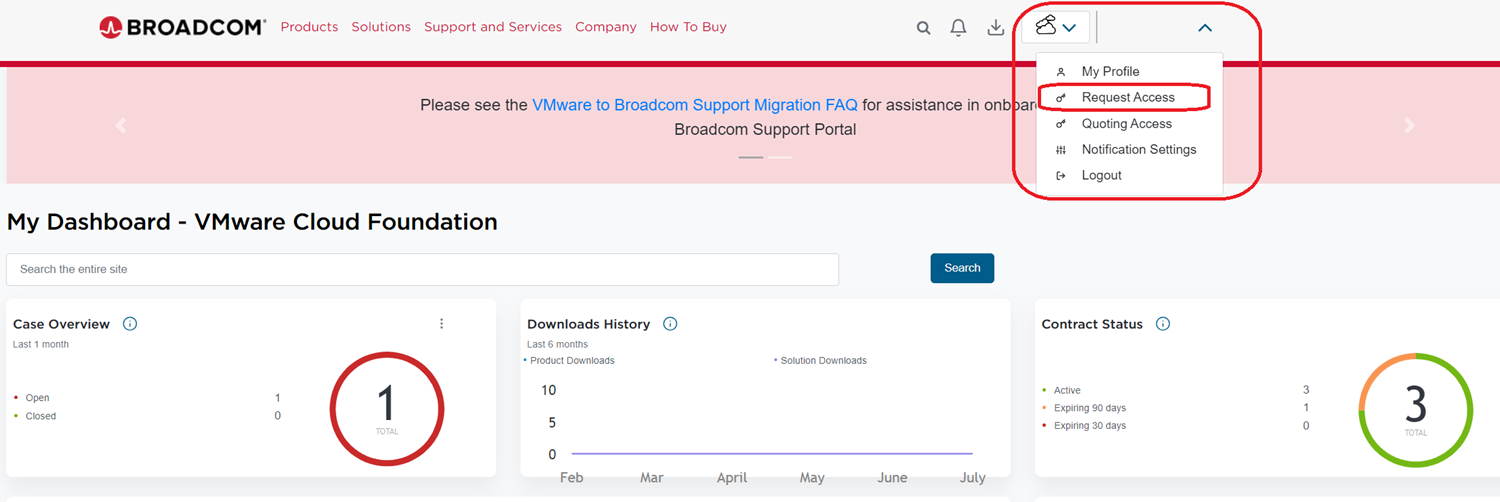1500x502 pixels.
Task: Click the July label on downloads chart
Action: 973,478
